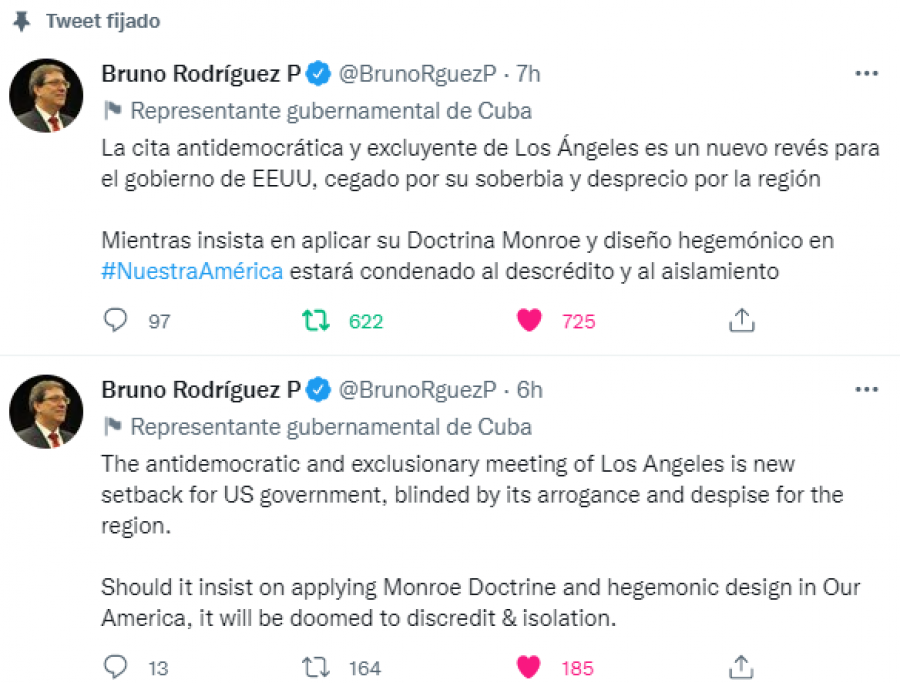
Task: Click the government flag icon on first tweet
Action: (x=113, y=110)
